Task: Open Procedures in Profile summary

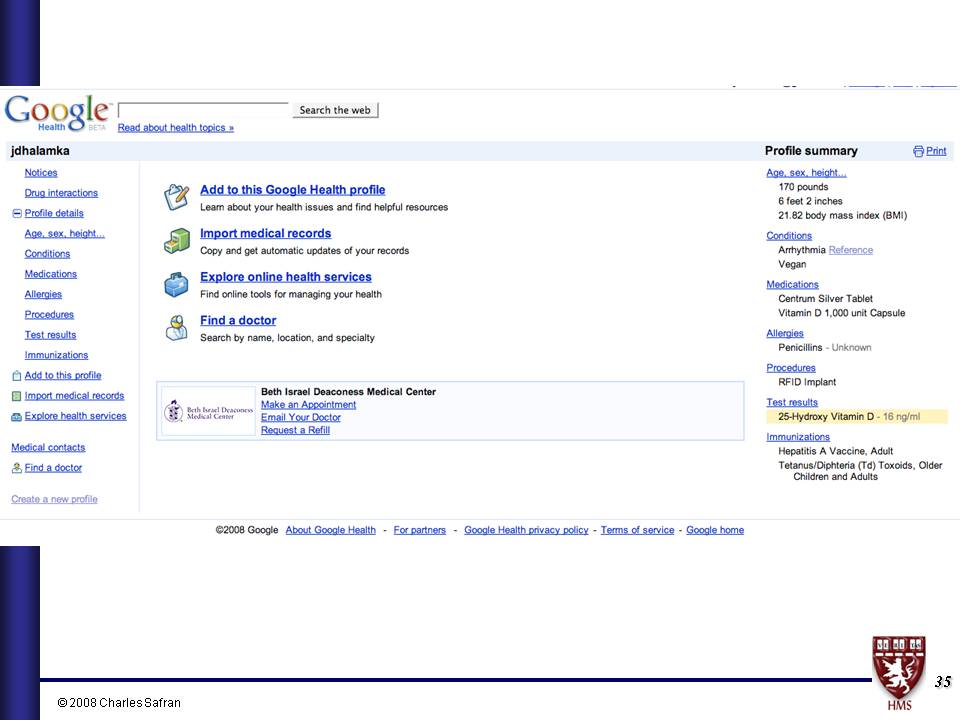Action: click(x=791, y=368)
